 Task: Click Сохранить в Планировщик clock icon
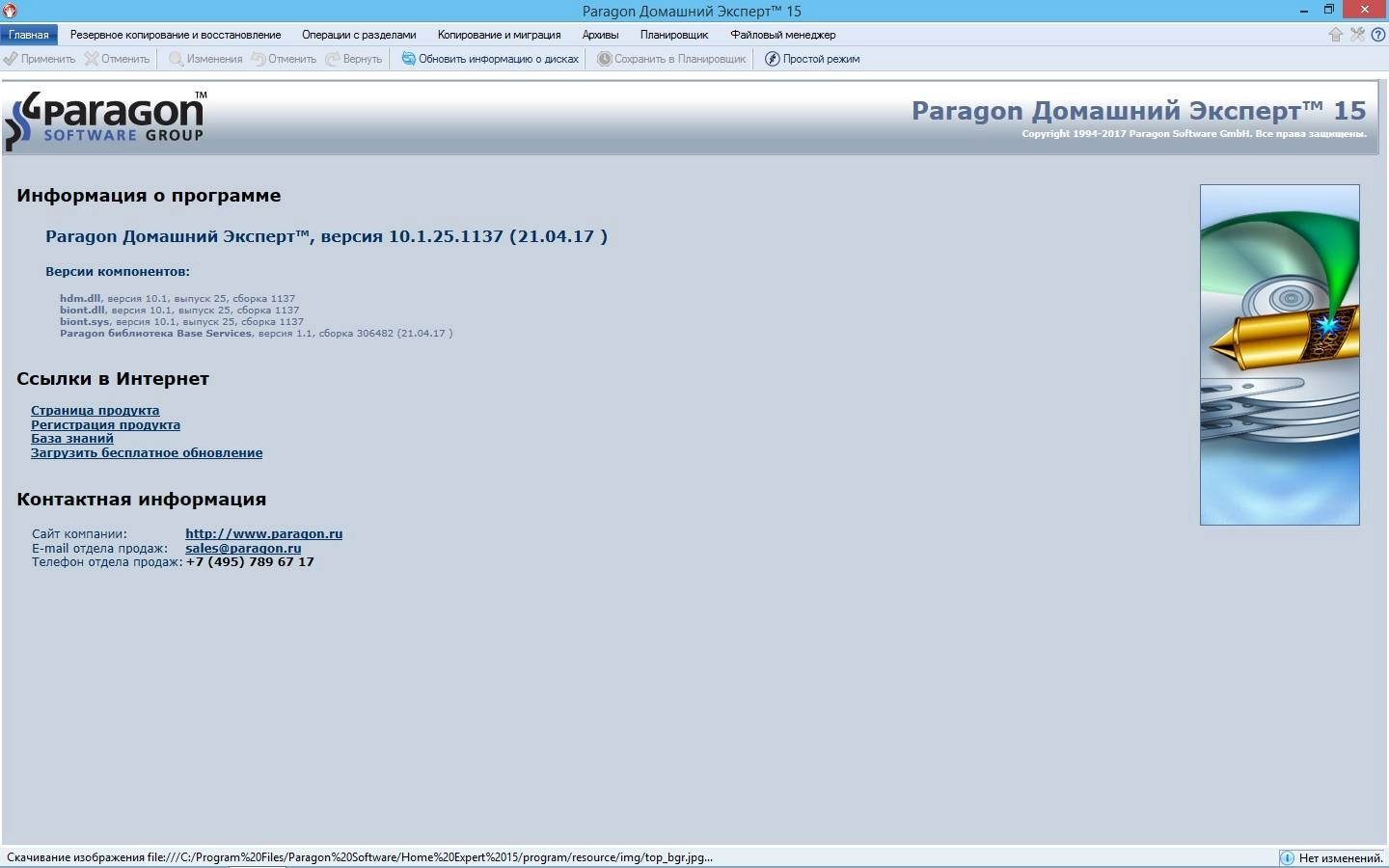[x=605, y=59]
